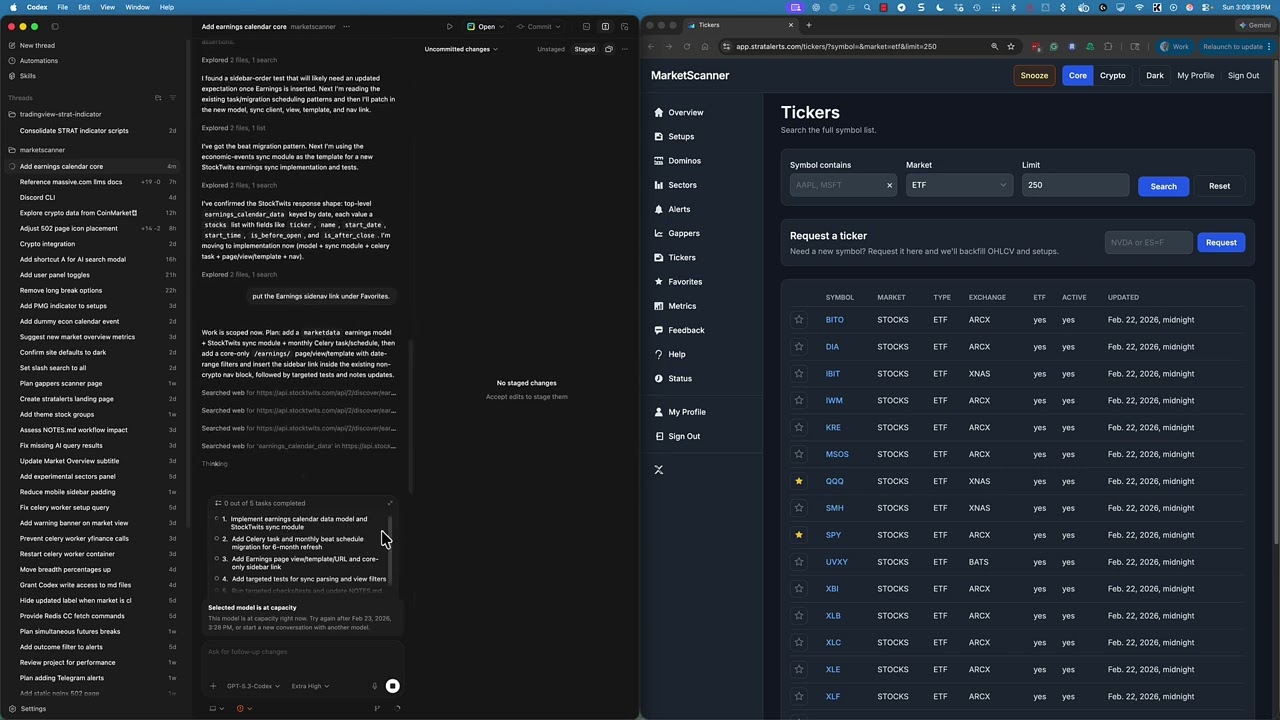Toggle the diff panel icon in Codex header
Image resolution: width=1280 pixels, height=720 pixels.
point(605,27)
